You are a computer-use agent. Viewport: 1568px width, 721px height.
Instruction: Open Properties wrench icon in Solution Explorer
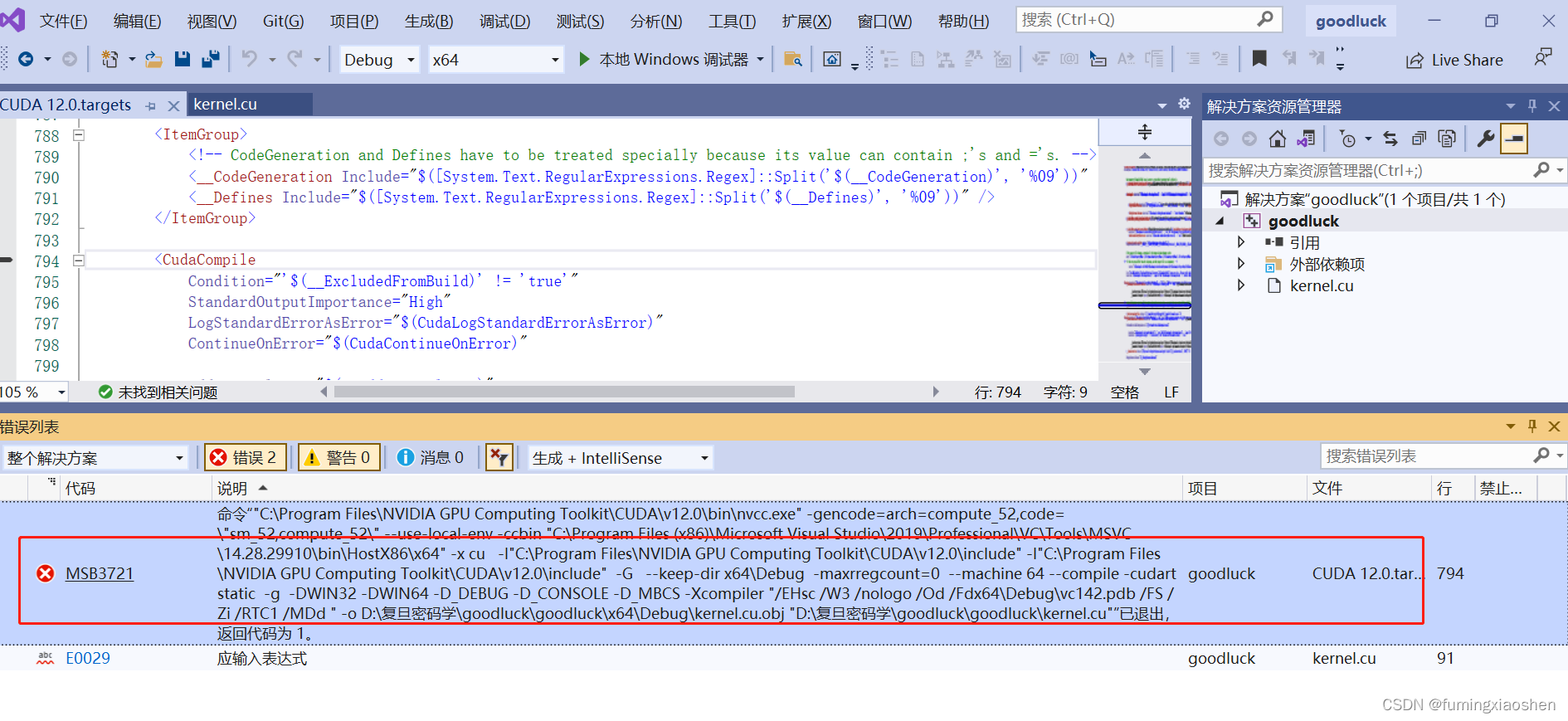[x=1486, y=139]
